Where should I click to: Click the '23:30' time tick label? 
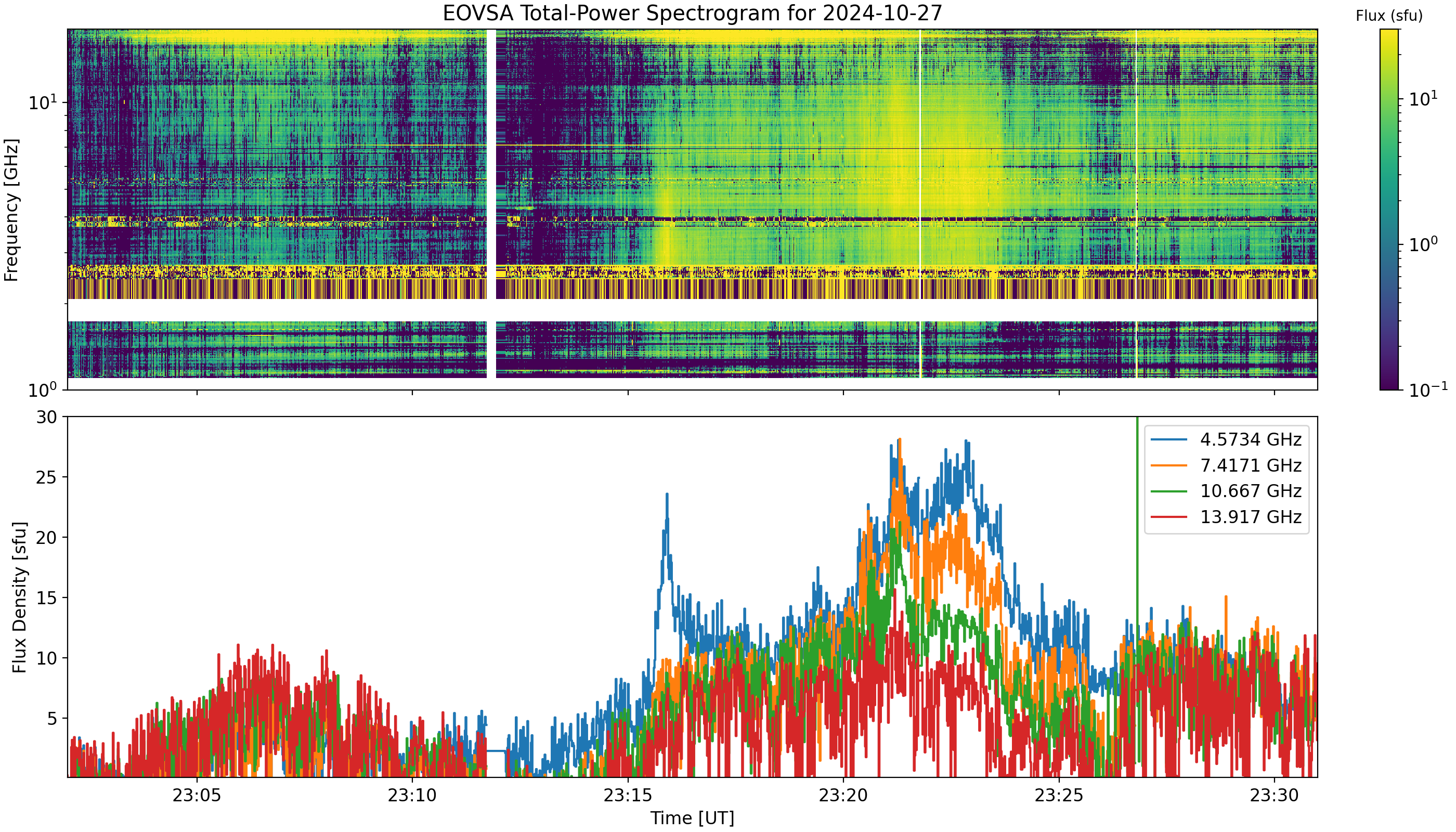(x=1275, y=796)
